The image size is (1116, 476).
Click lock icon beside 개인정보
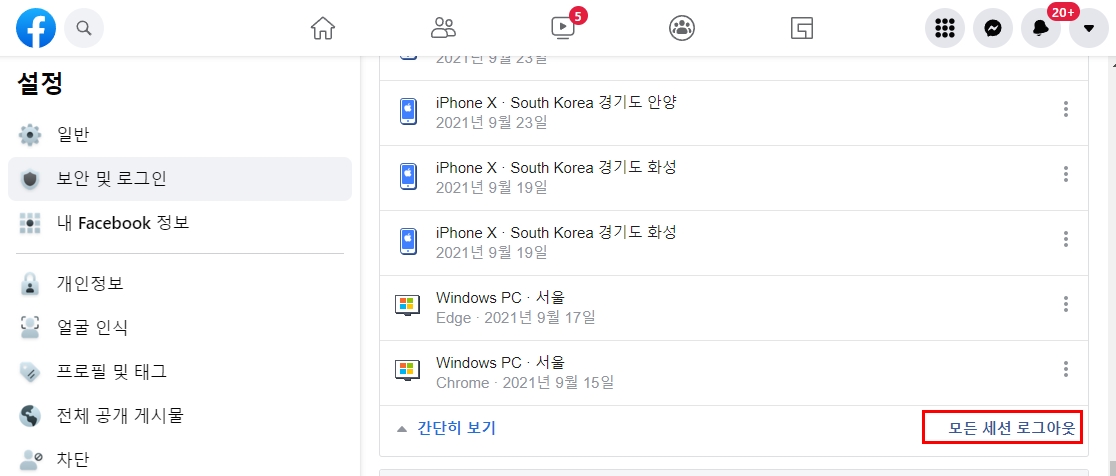[x=30, y=285]
